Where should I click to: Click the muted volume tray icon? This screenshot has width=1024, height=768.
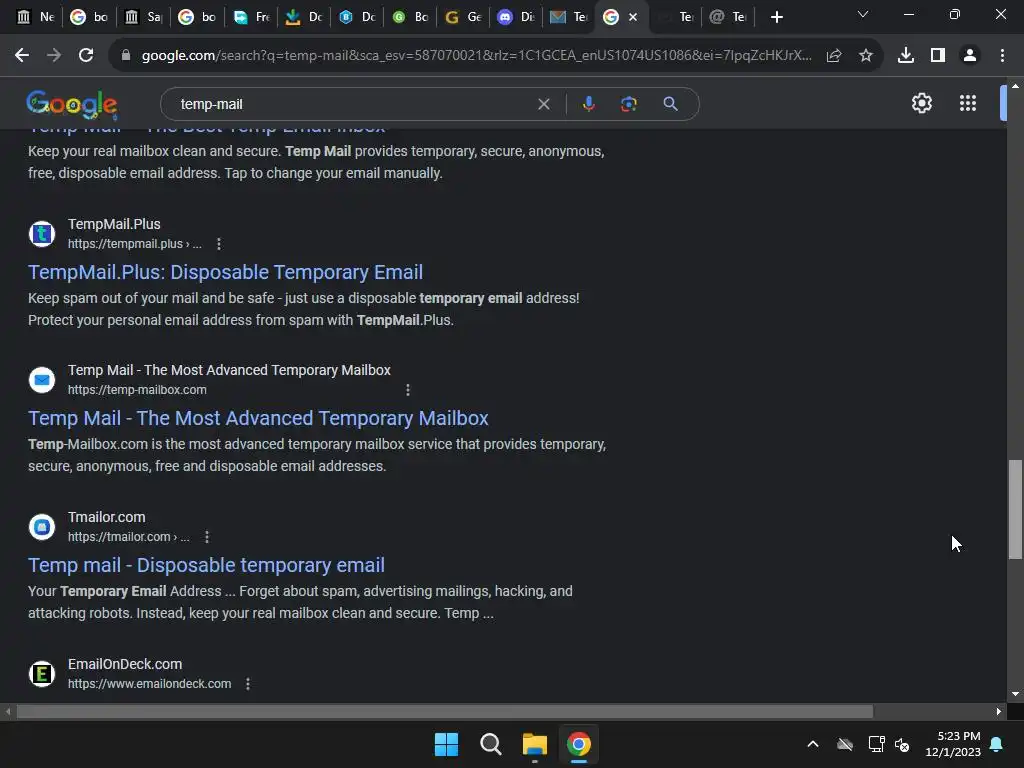click(x=903, y=744)
